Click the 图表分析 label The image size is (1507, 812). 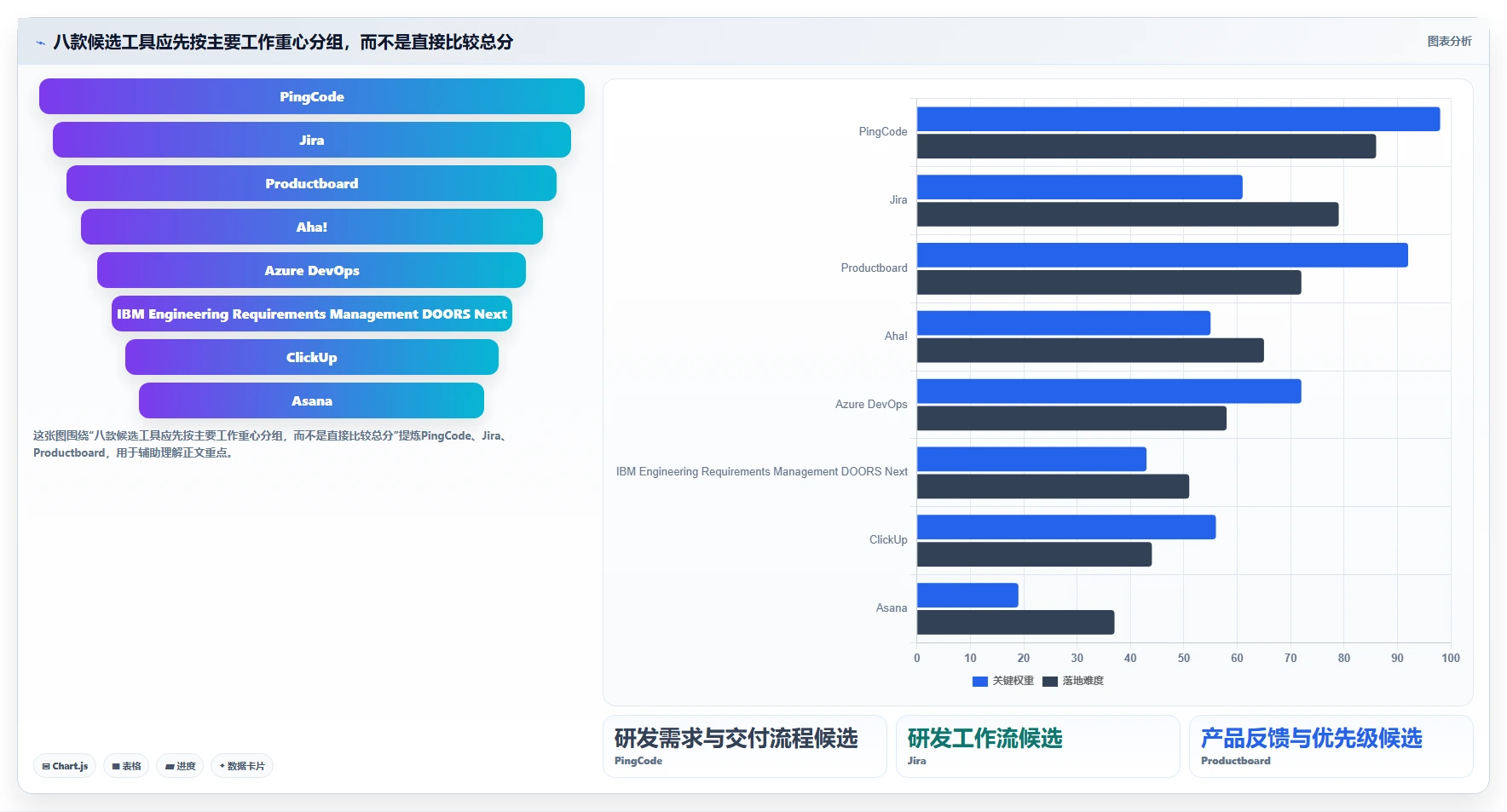[1449, 41]
